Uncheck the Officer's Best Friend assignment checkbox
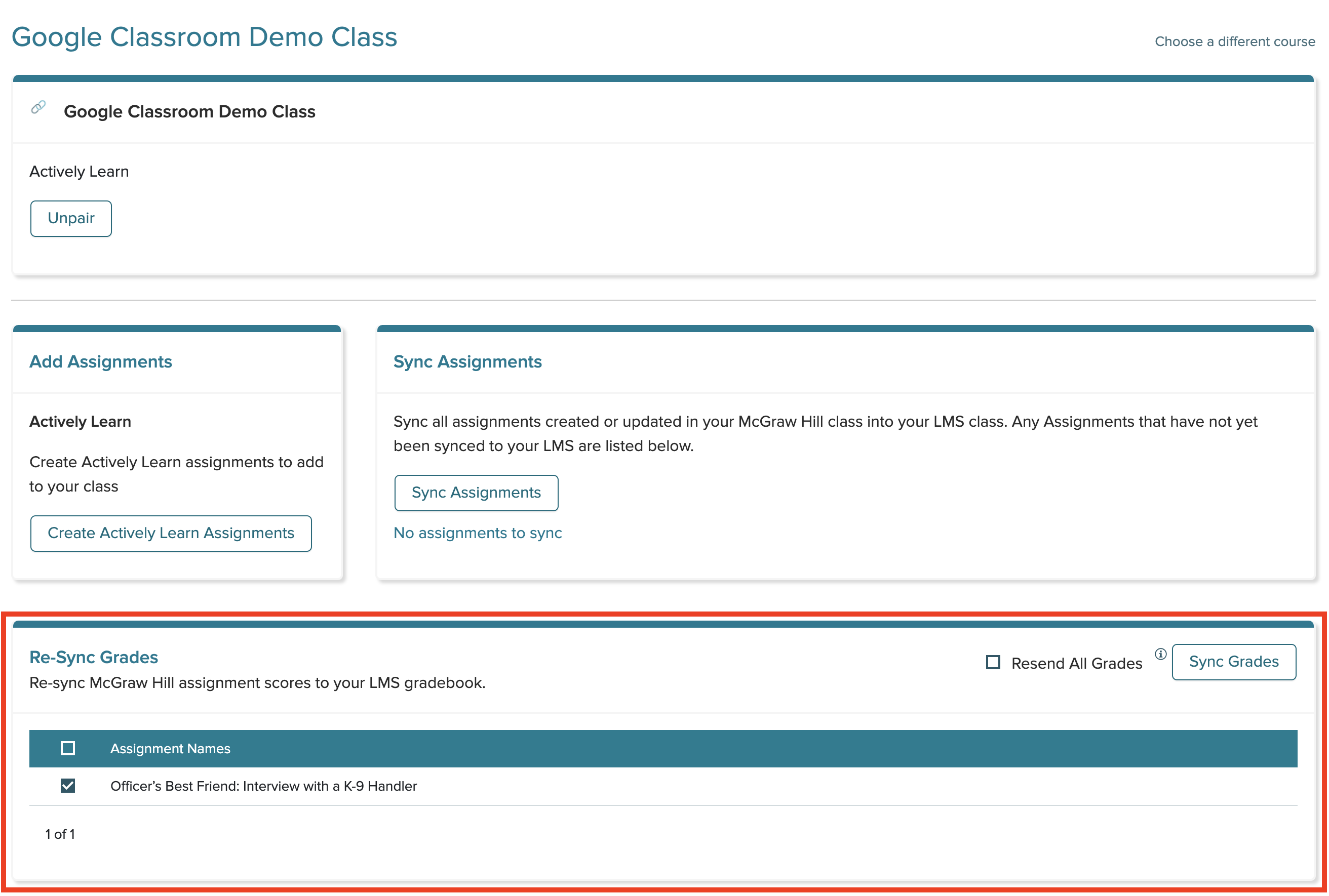The image size is (1329, 896). [x=68, y=786]
